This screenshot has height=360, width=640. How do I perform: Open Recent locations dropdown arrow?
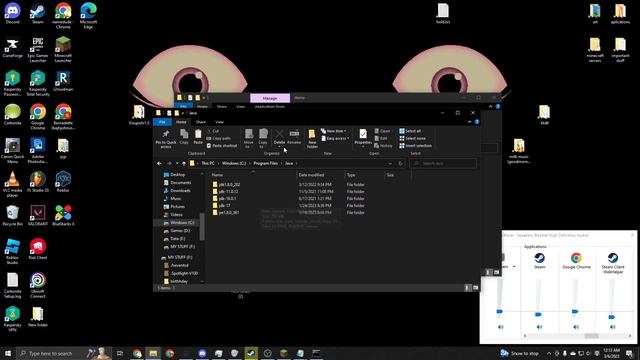(177, 163)
